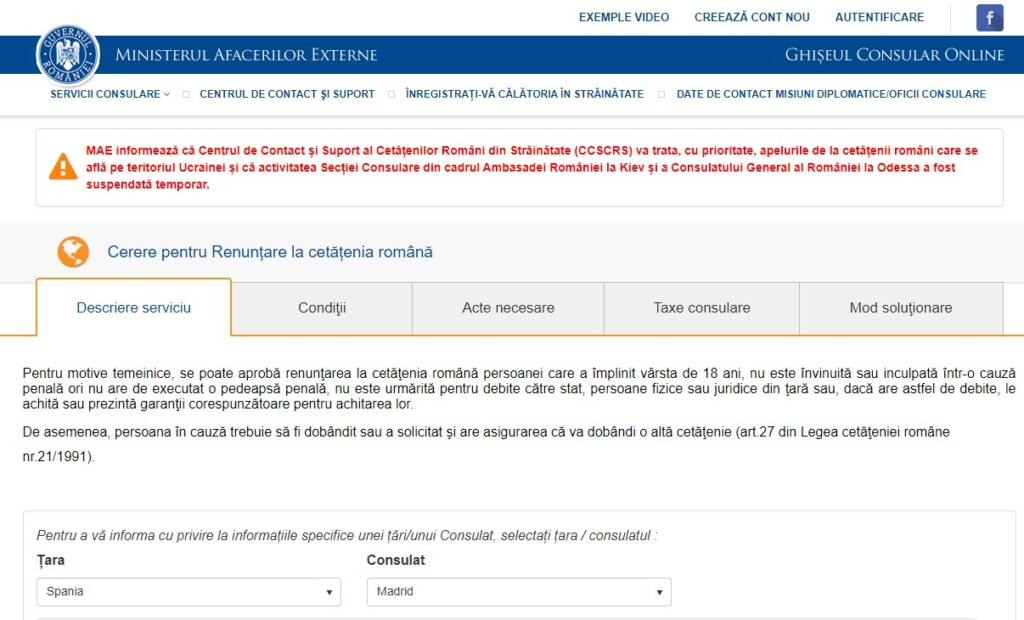Click the paragraph starting 'Pentru motive temeinice'

(x=519, y=389)
